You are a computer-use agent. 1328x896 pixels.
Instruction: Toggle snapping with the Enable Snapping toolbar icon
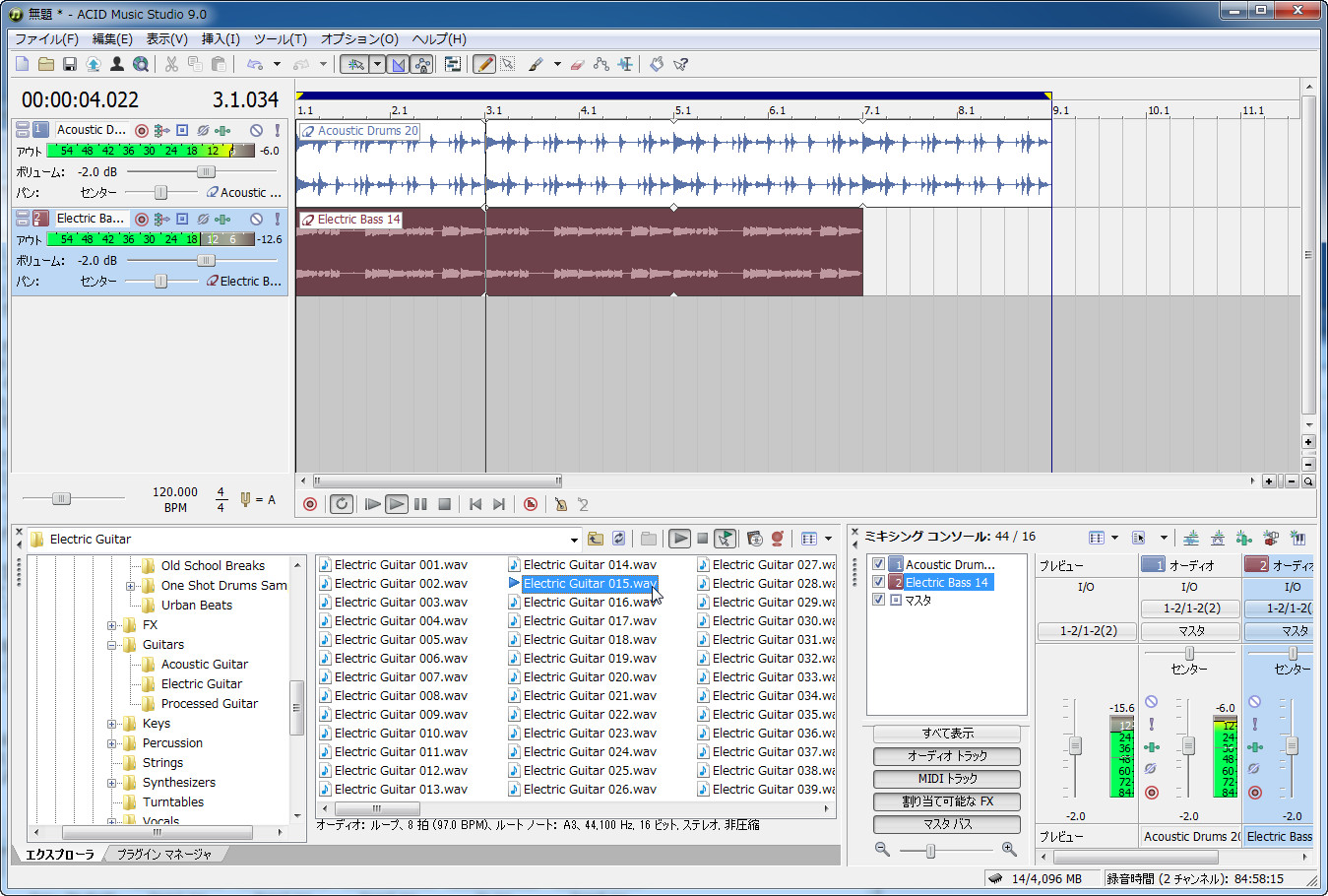[x=354, y=64]
